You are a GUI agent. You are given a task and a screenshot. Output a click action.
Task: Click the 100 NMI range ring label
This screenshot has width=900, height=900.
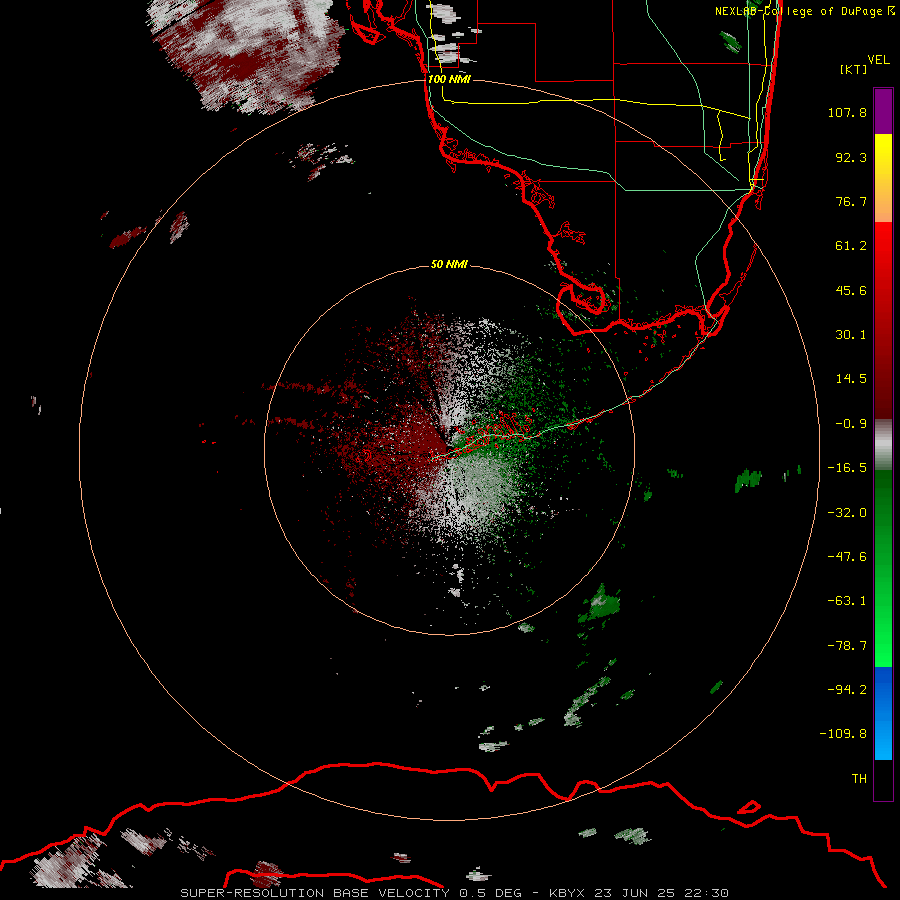pos(449,79)
